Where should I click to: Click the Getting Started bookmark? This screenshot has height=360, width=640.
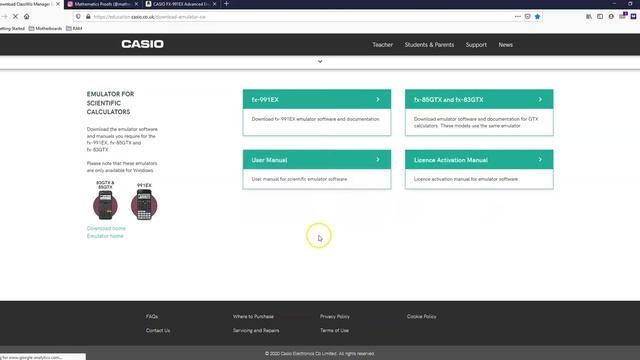point(12,29)
